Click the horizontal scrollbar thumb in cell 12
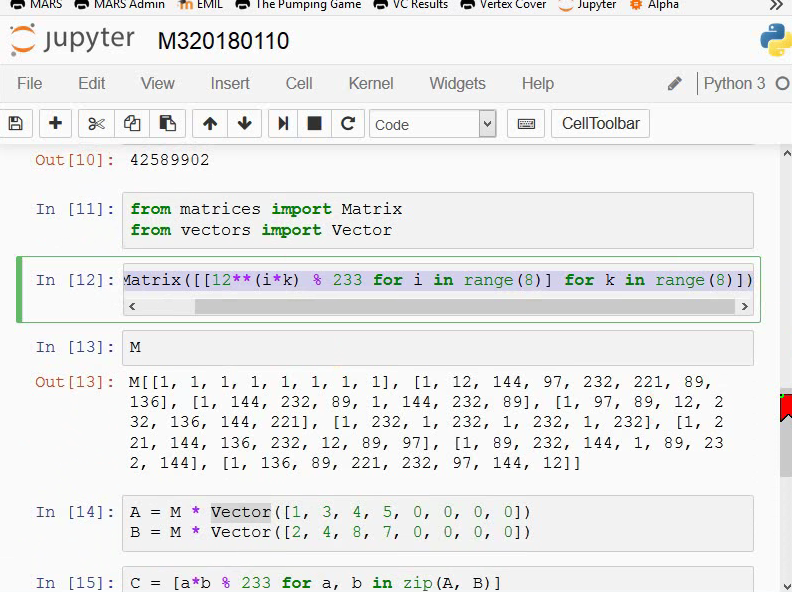The height and width of the screenshot is (592, 792). pyautogui.click(x=465, y=306)
